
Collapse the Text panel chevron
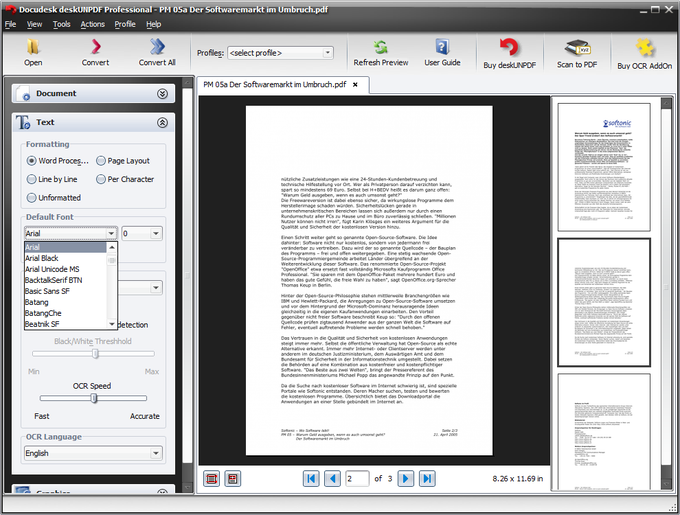(x=162, y=123)
